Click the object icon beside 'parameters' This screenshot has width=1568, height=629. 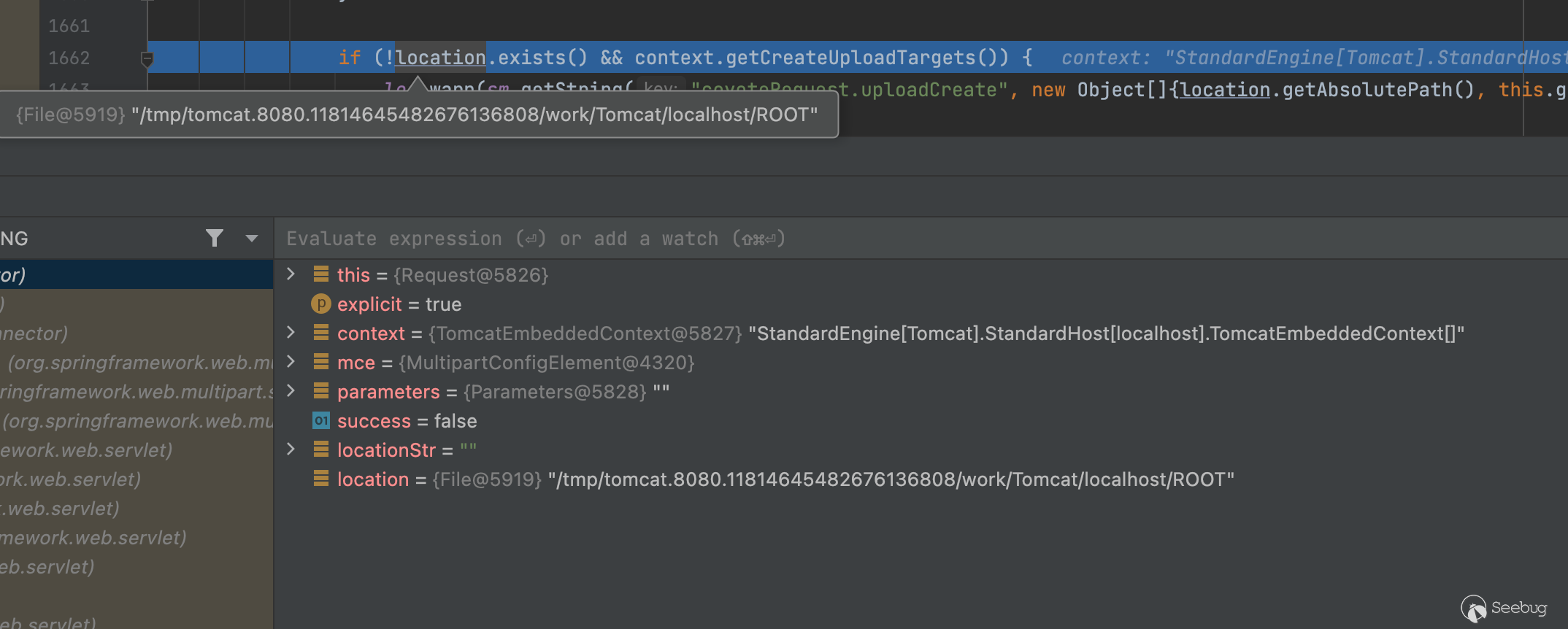320,391
